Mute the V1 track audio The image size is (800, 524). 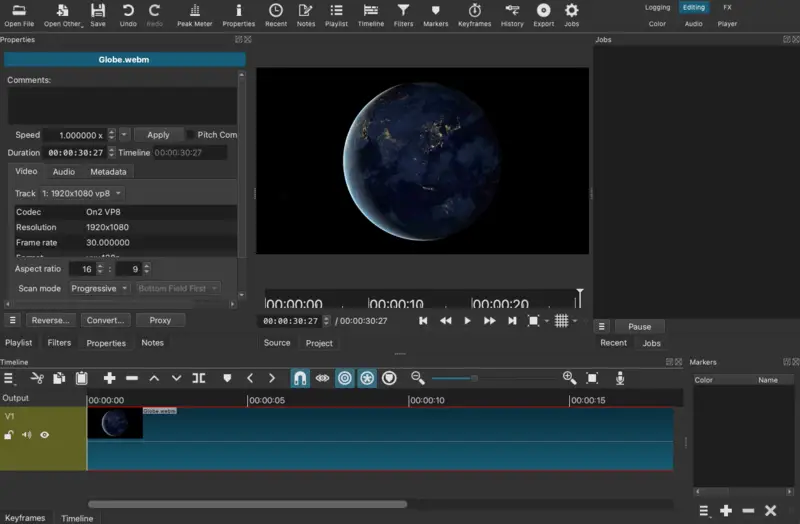(27, 435)
